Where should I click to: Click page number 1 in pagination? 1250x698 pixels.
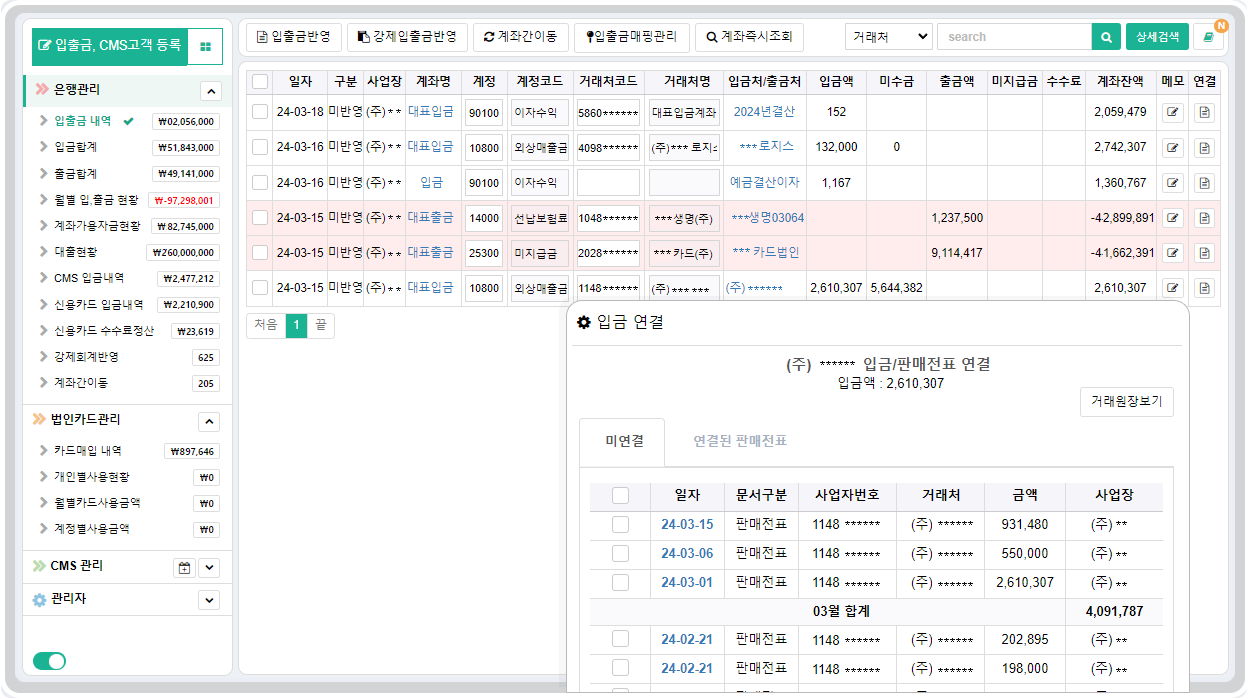pos(296,325)
